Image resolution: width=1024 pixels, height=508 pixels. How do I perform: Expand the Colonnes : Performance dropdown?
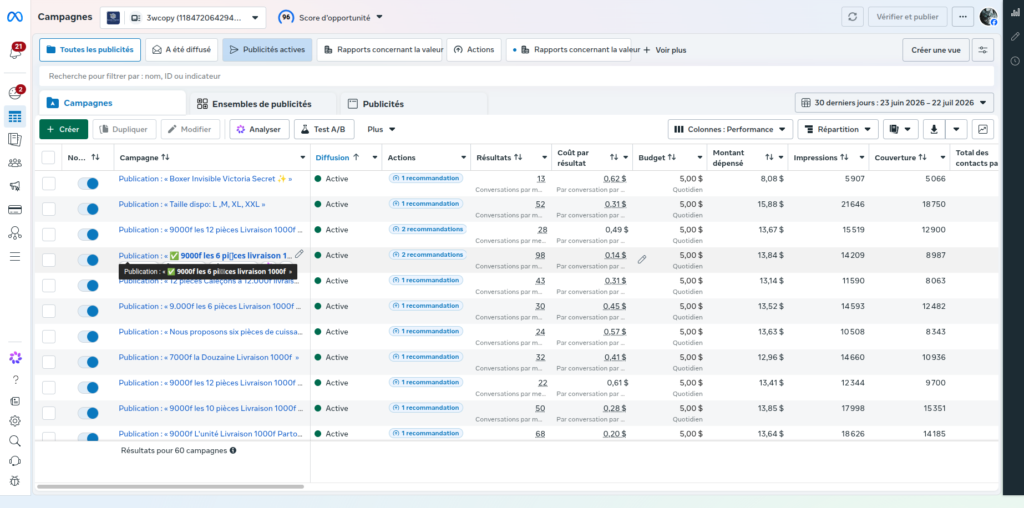(730, 129)
